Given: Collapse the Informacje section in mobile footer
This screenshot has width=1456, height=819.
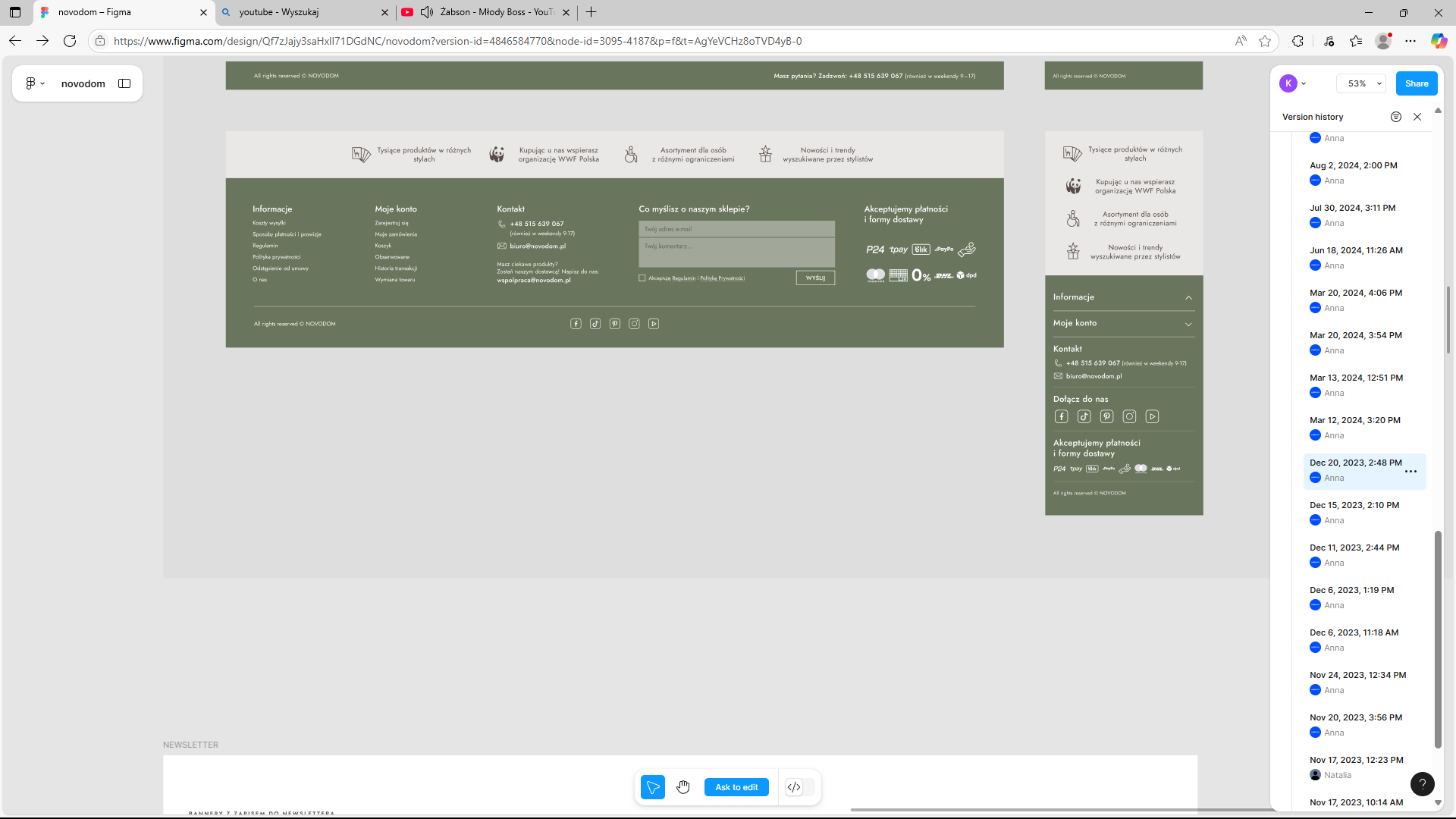Looking at the screenshot, I should [1188, 297].
